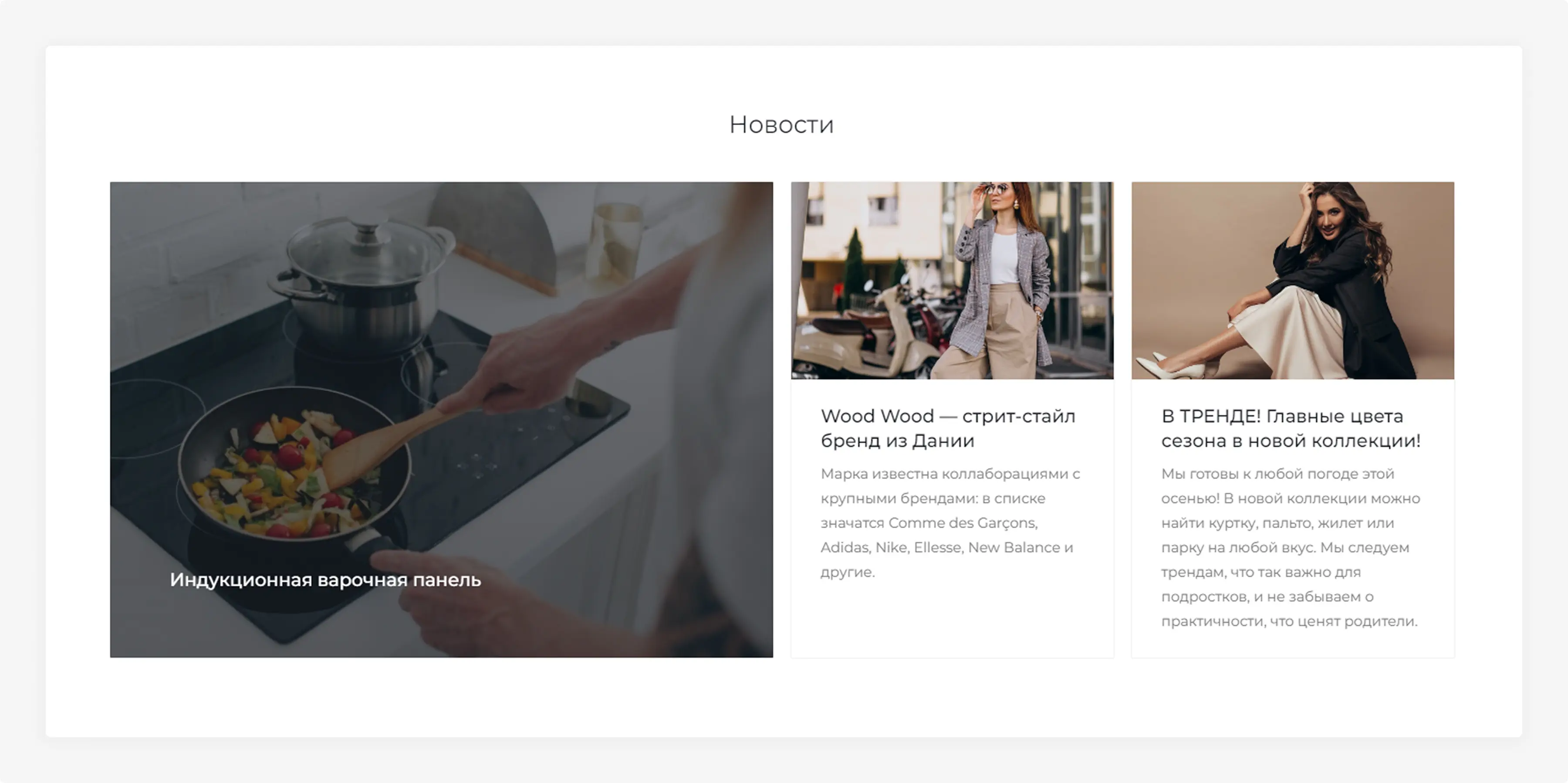Click the Wood Wood article thumbnail photo
Screen dimensions: 1568x783
[952, 281]
